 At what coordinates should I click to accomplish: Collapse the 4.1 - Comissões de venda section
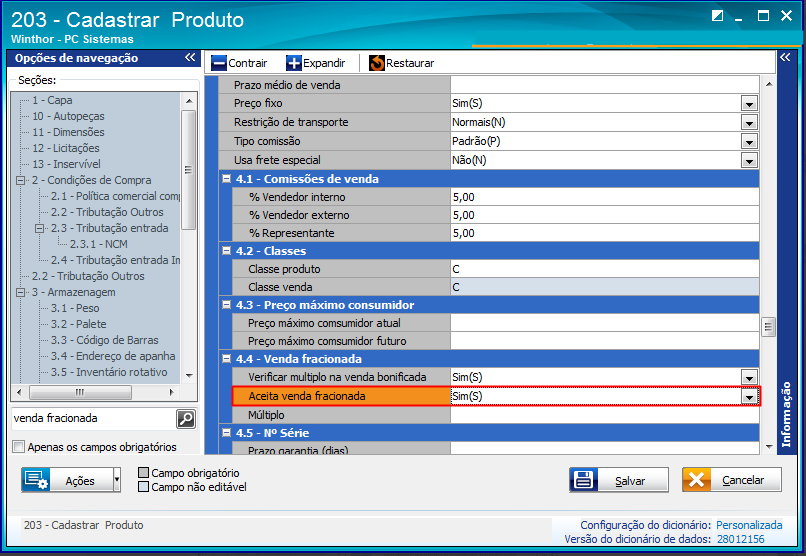226,178
